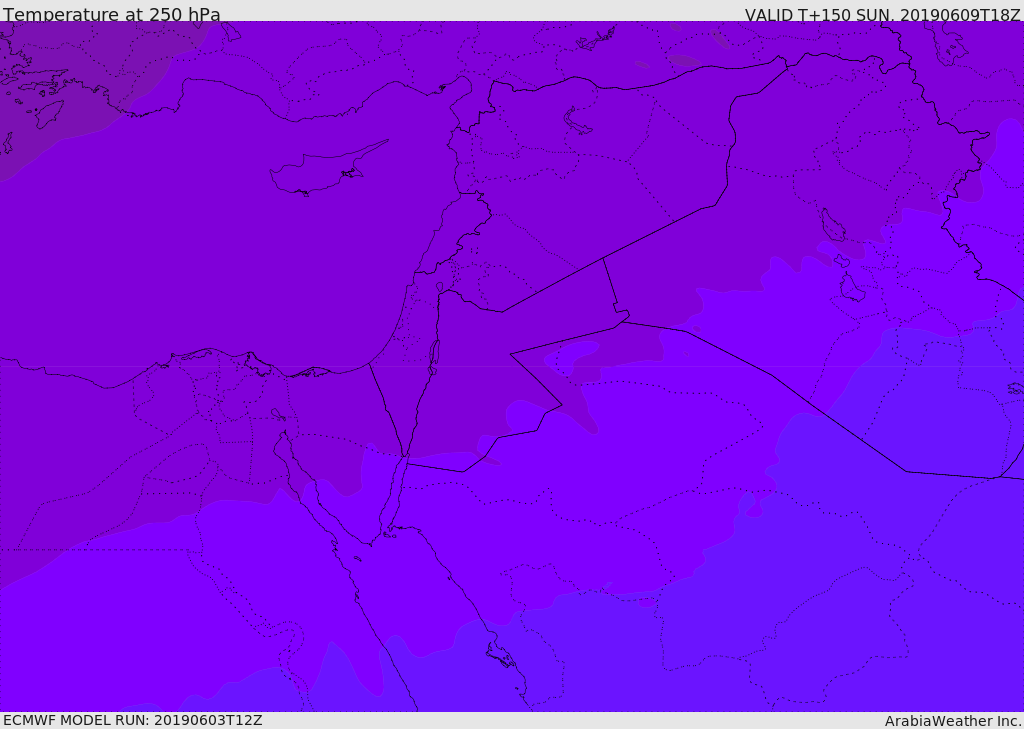Click the 'VALID T+150 SUN. 20190609T18Z' label
The width and height of the screenshot is (1024, 729).
[x=882, y=14]
